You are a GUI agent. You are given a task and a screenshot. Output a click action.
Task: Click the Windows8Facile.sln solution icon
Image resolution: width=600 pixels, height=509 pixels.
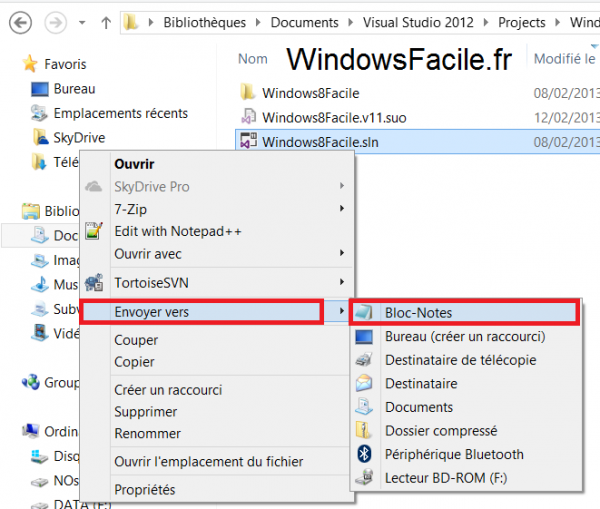248,141
